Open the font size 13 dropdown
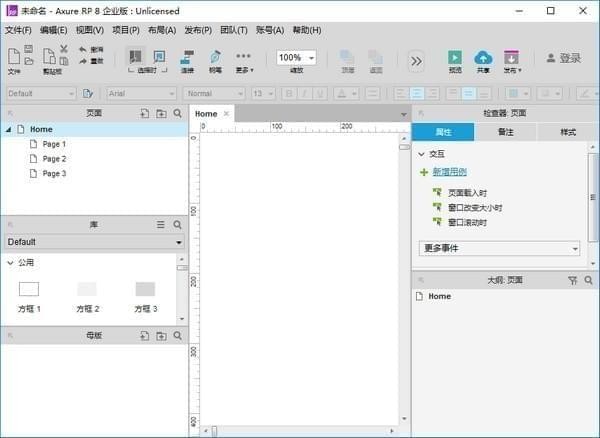Screen dimensions: 600x438 [263, 94]
